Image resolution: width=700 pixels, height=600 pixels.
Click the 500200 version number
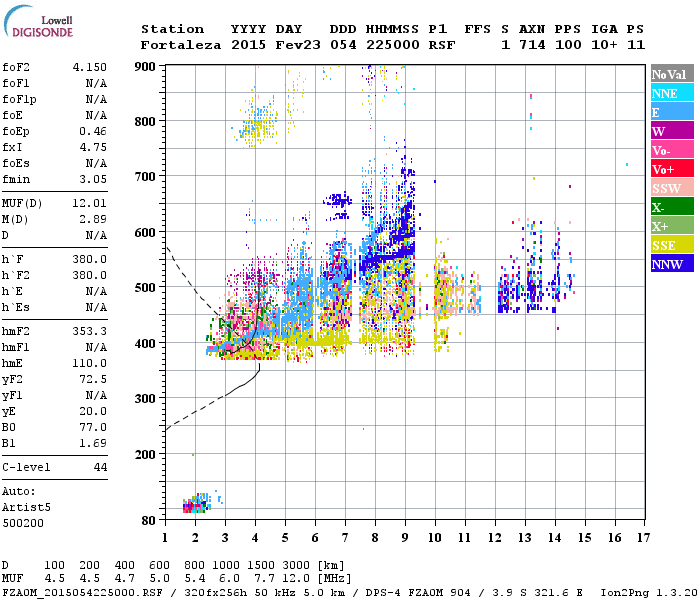(23, 523)
